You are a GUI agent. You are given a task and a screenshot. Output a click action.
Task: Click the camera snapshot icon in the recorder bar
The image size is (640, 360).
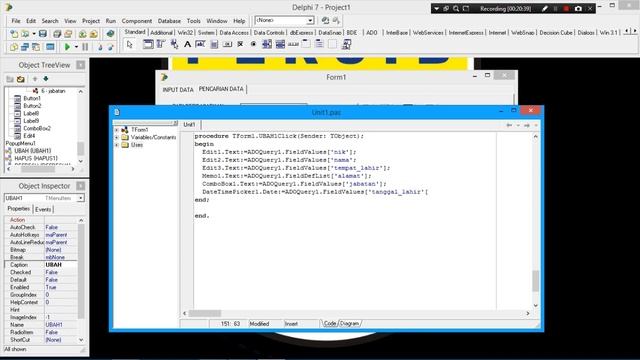[578, 8]
